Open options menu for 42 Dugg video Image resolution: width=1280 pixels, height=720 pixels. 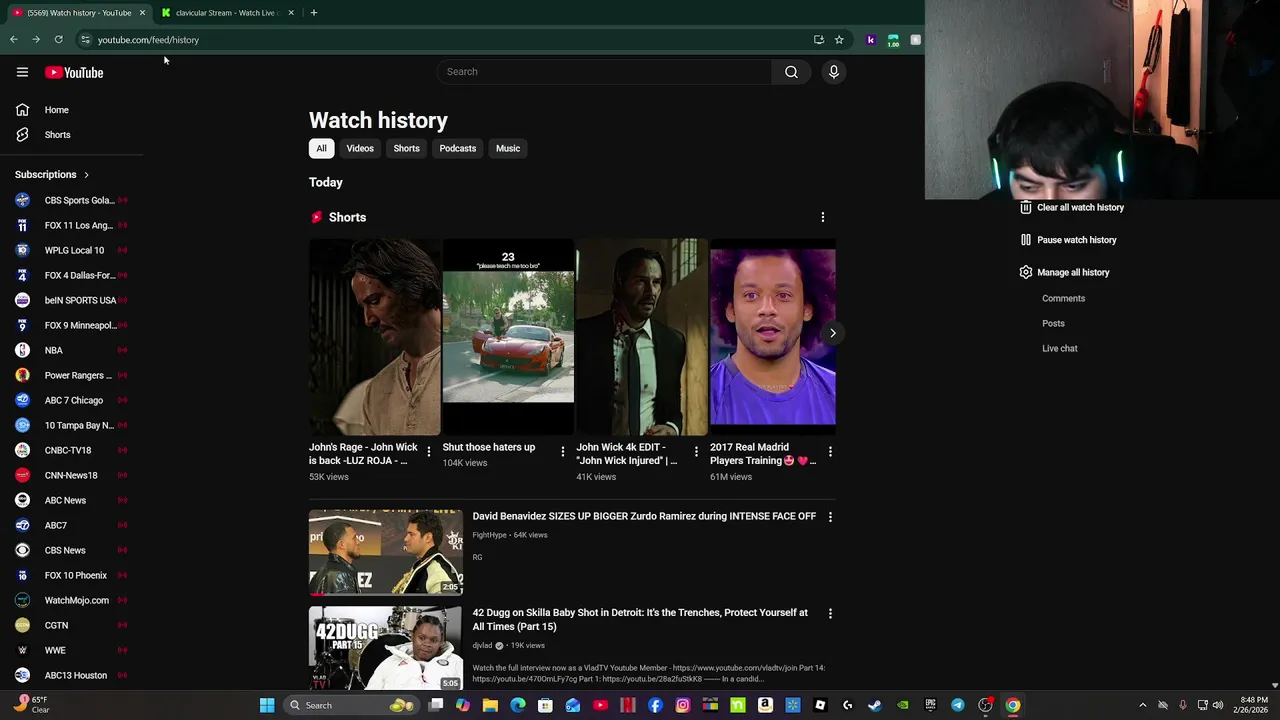click(x=830, y=613)
